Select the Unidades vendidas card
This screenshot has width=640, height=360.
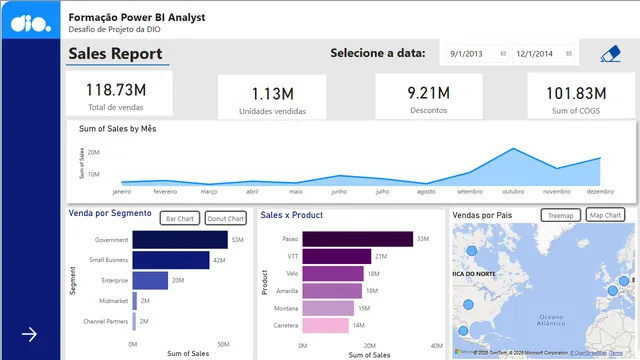coord(272,97)
